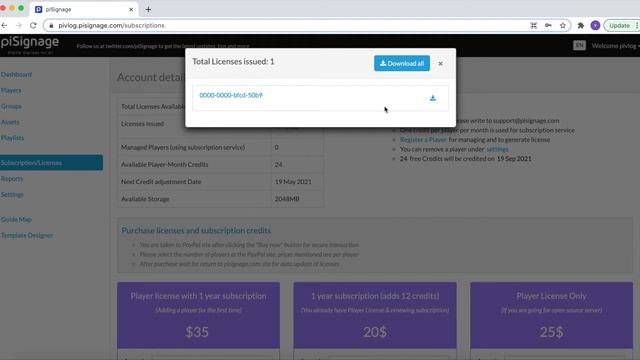Screen dimensions: 640x360
Task: Open the Welcome pivlog user menu
Action: coord(616,46)
